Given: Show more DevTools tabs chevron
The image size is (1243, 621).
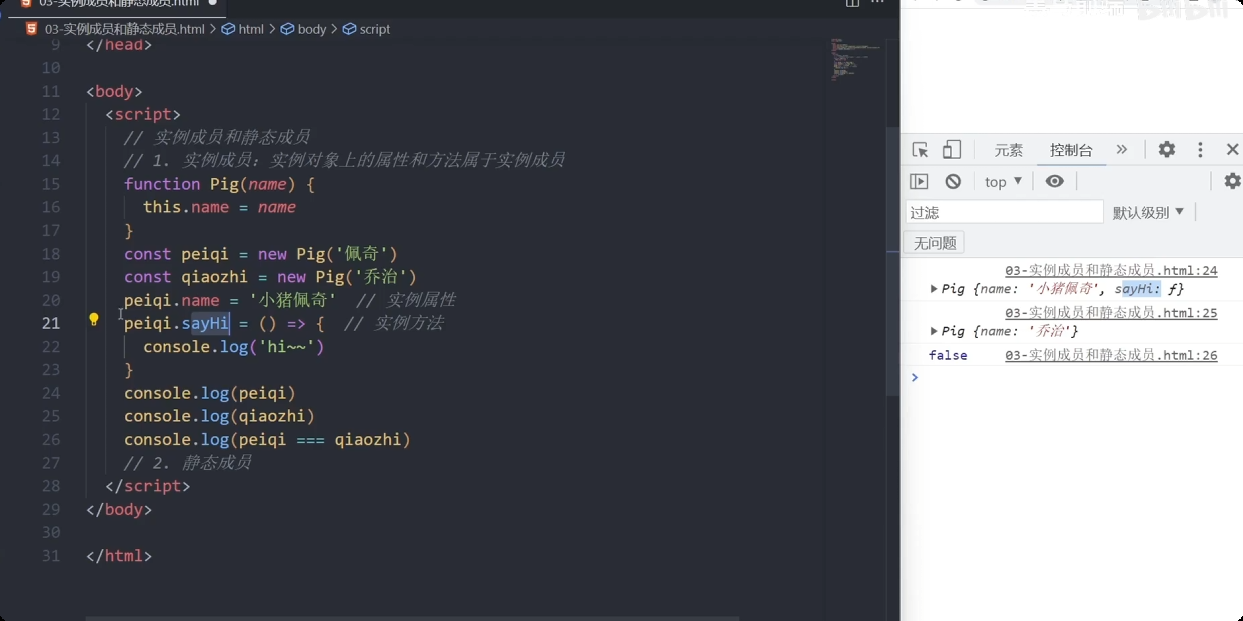Looking at the screenshot, I should coord(1122,150).
